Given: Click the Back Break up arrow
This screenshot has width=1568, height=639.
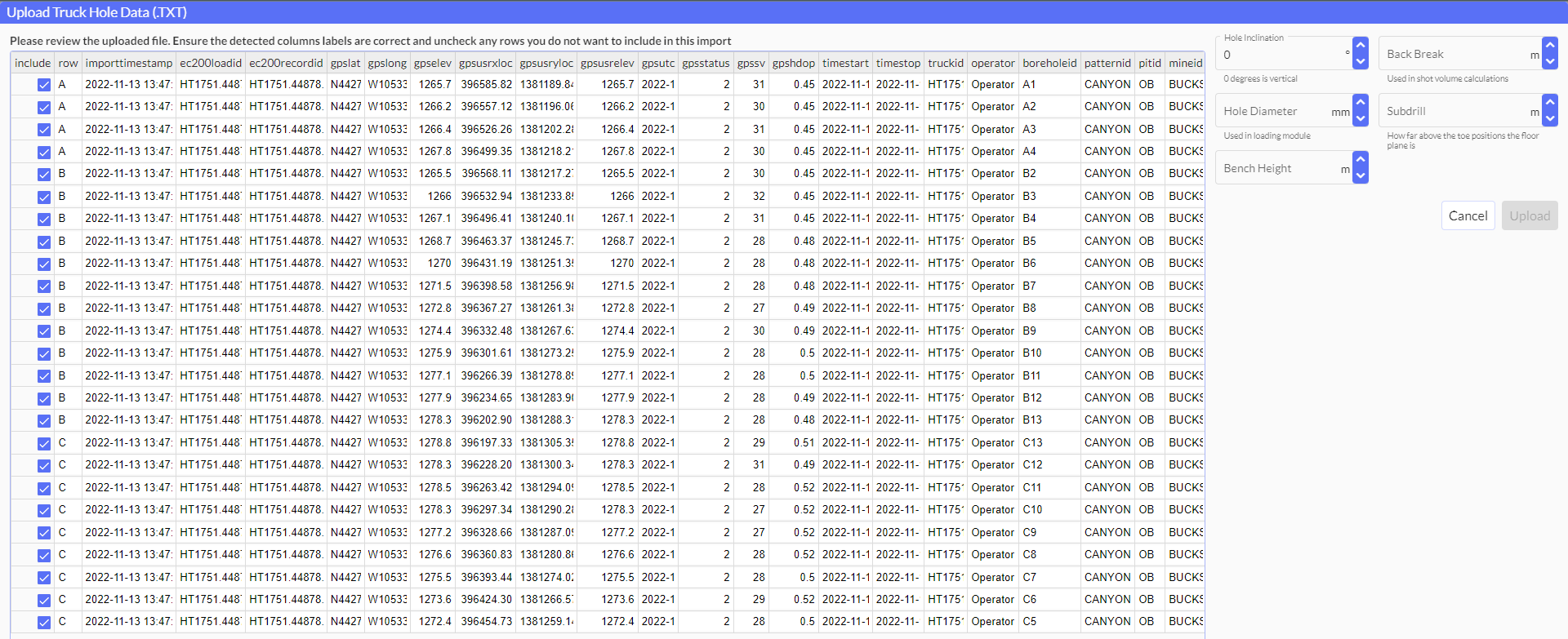Looking at the screenshot, I should [x=1549, y=46].
